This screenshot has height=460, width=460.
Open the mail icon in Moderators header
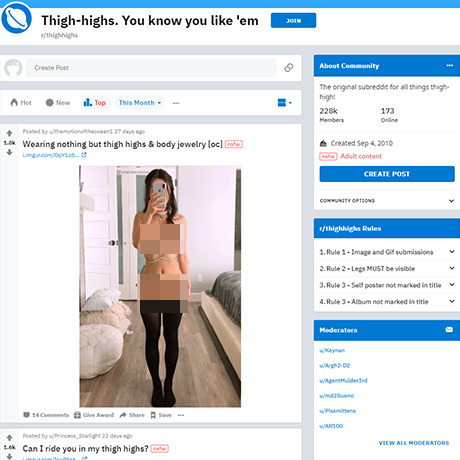[449, 330]
